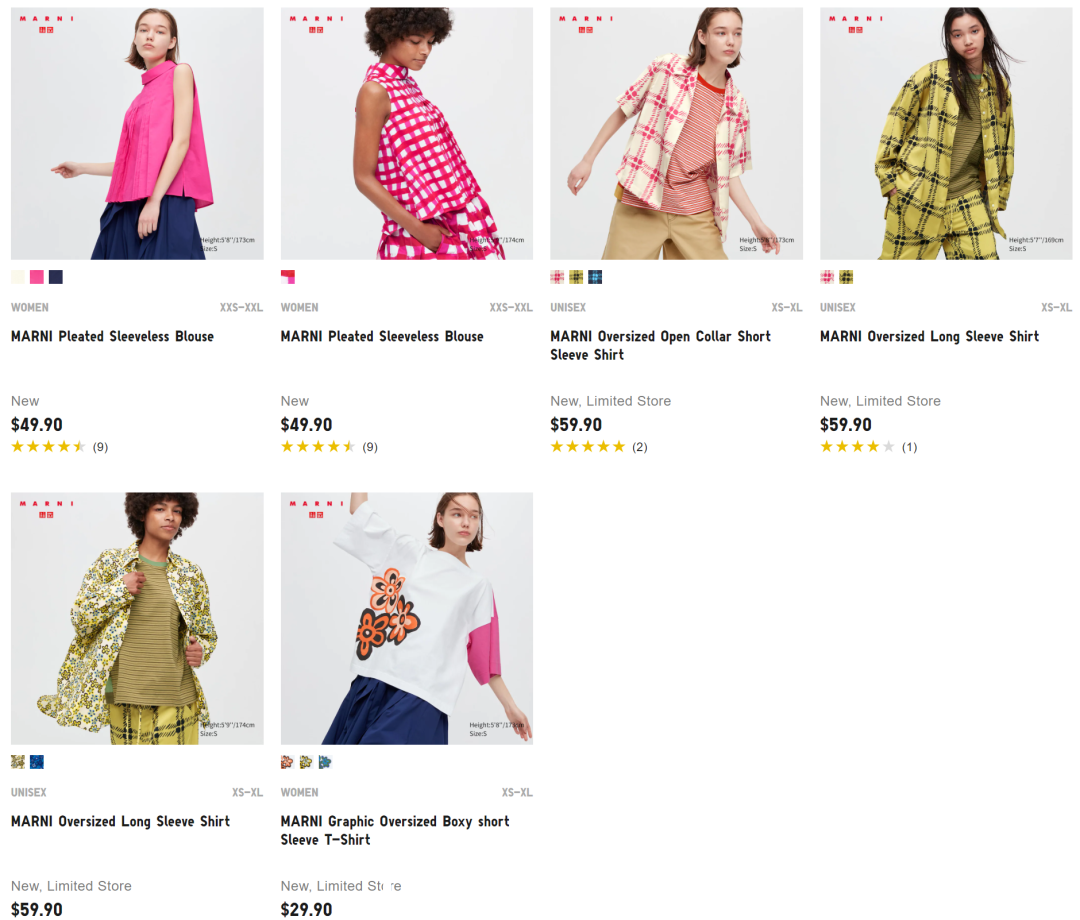Open the yellow floral Long Sleeve Shirt photo
This screenshot has width=1080, height=920.
click(137, 618)
